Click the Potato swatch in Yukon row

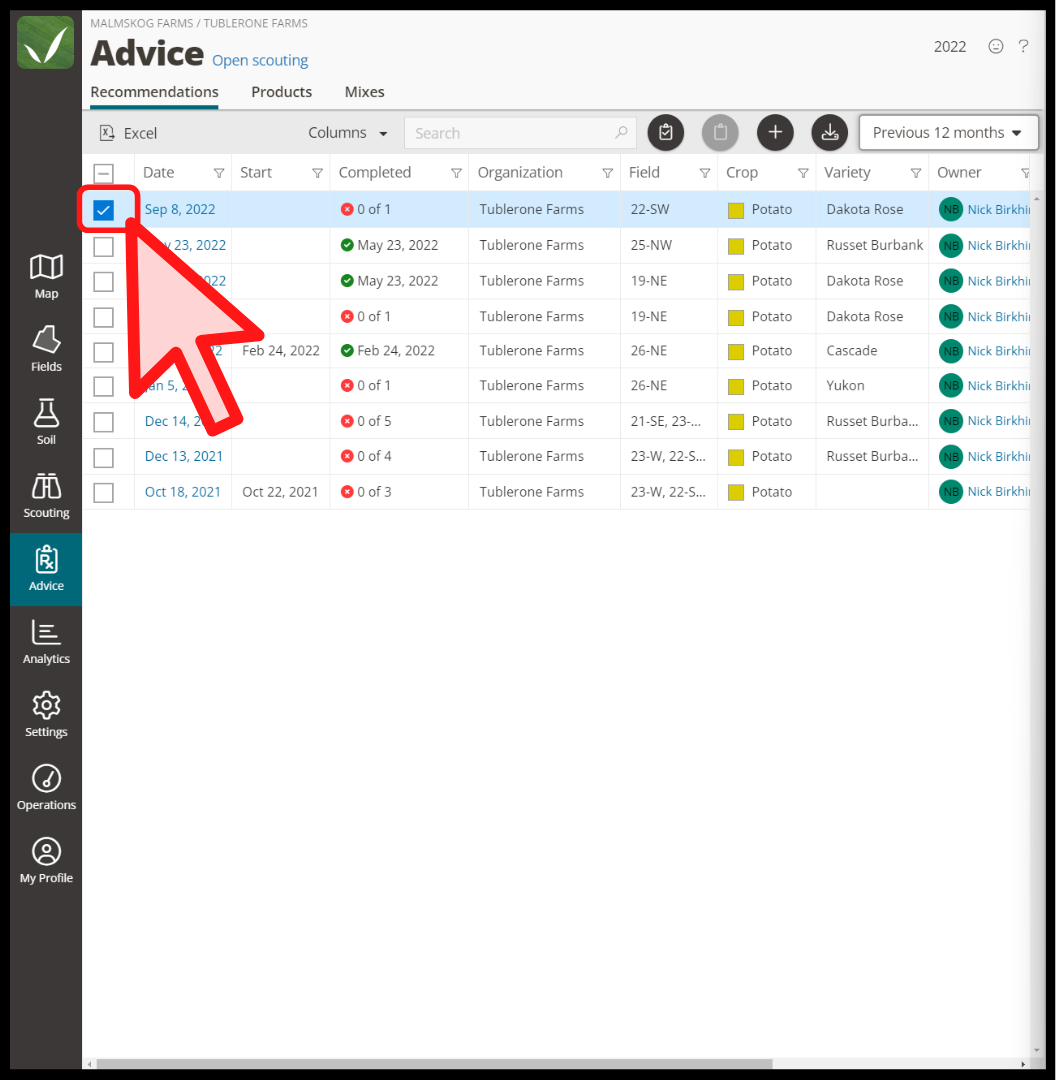point(736,386)
